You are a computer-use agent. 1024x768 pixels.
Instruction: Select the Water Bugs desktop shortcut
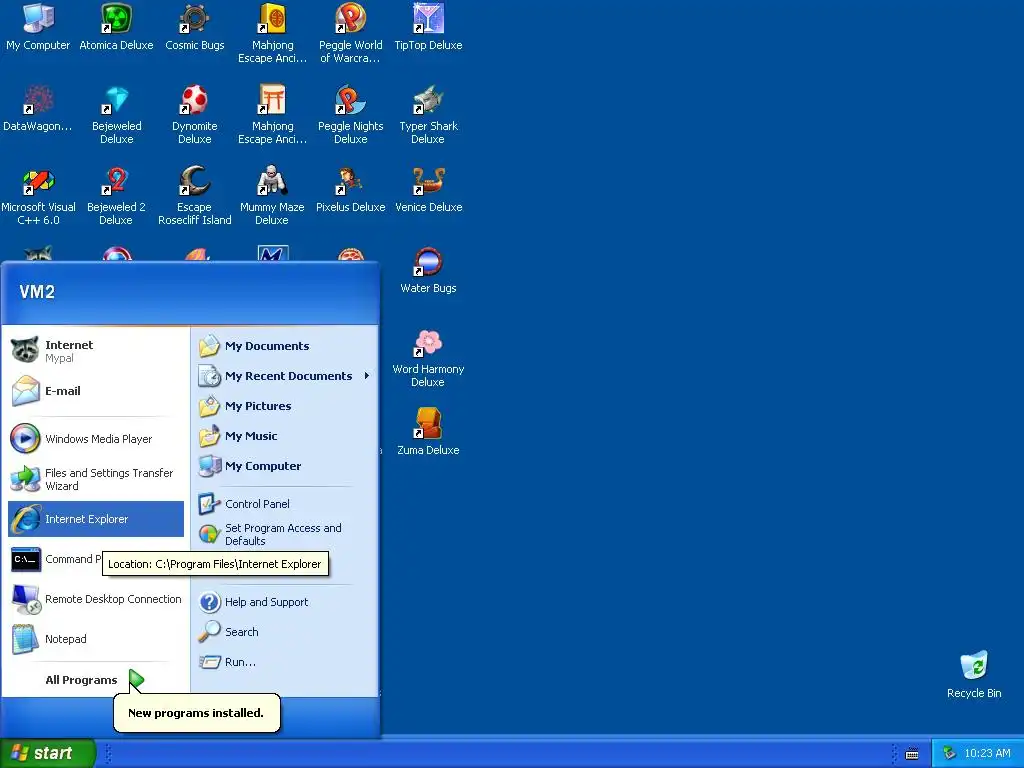[428, 270]
